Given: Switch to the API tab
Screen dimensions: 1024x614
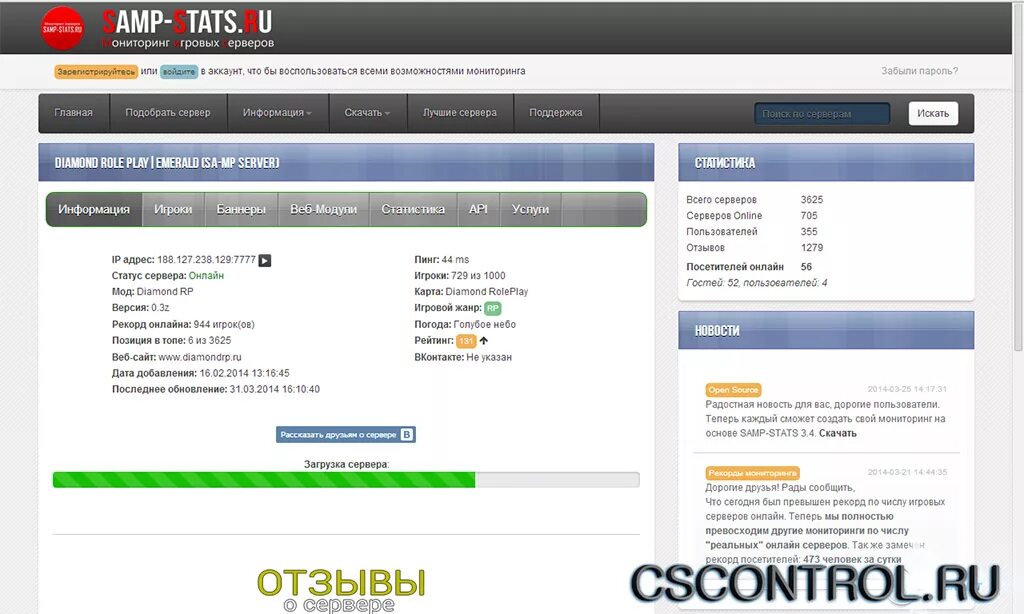Looking at the screenshot, I should pyautogui.click(x=478, y=209).
